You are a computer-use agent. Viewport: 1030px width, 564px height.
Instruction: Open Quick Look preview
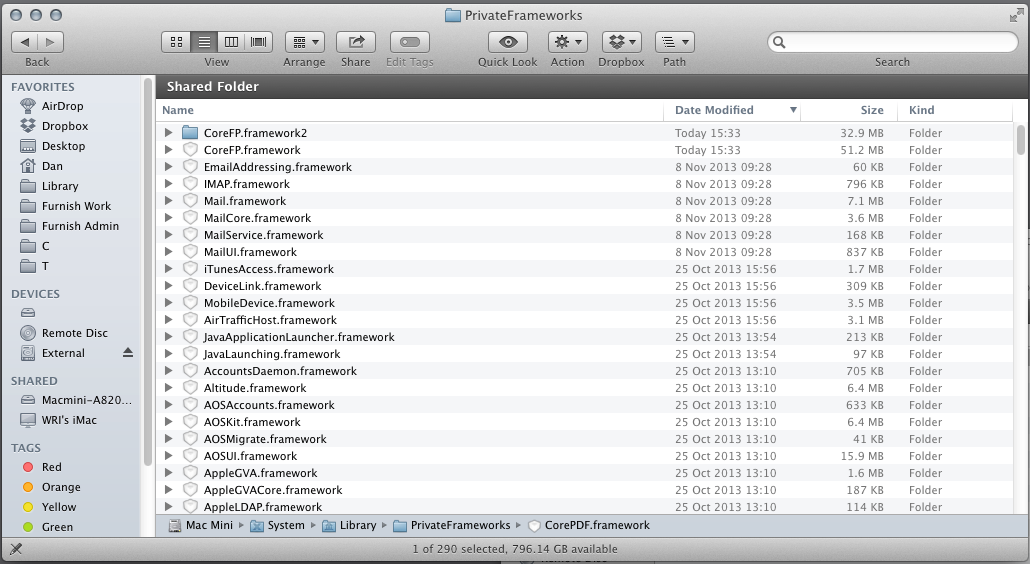(x=508, y=42)
